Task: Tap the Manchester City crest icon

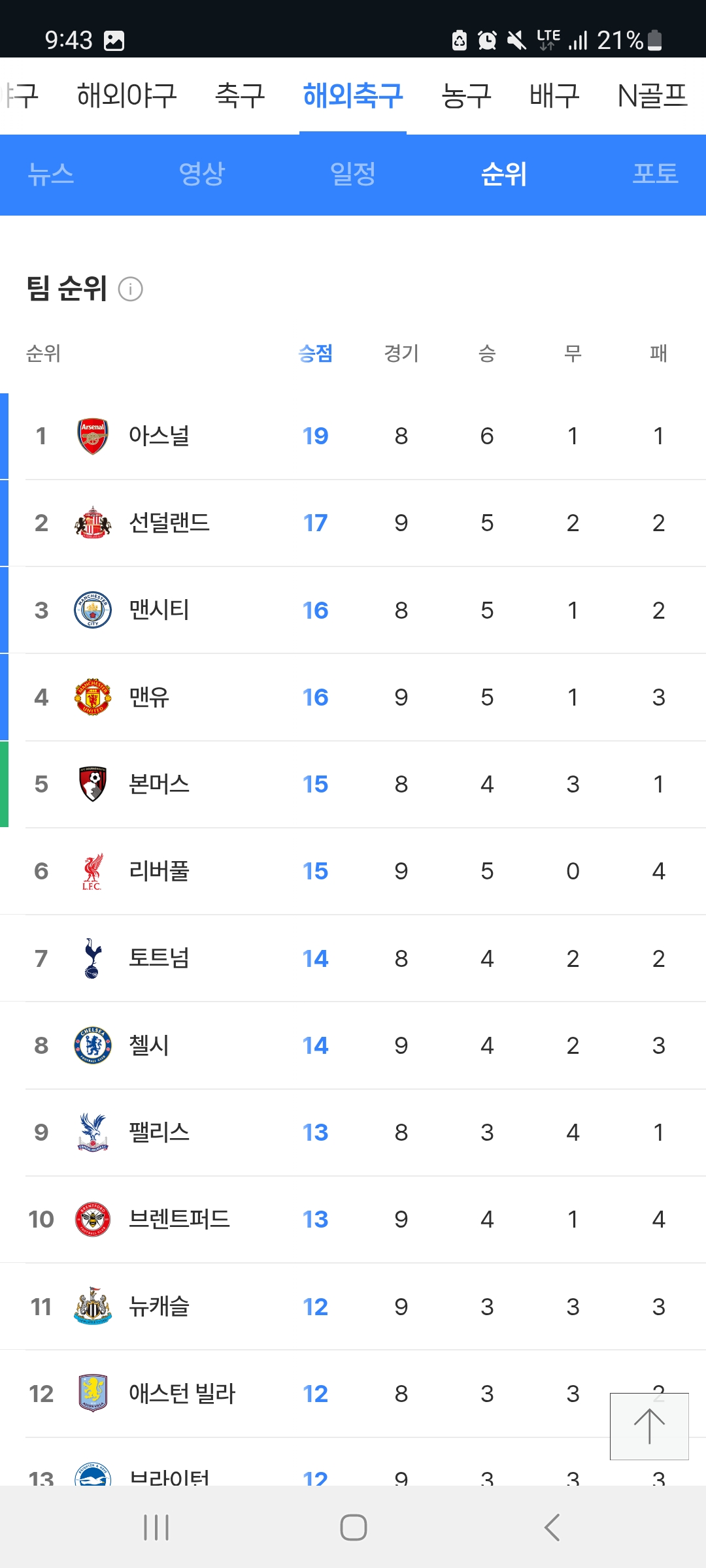Action: [x=93, y=610]
